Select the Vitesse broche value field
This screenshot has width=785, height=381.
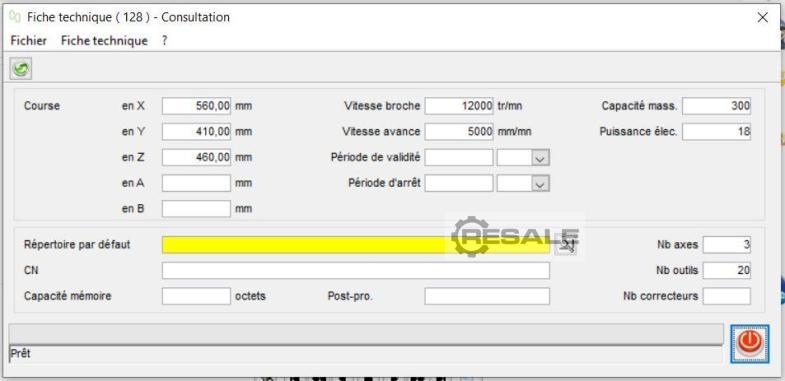pos(459,106)
